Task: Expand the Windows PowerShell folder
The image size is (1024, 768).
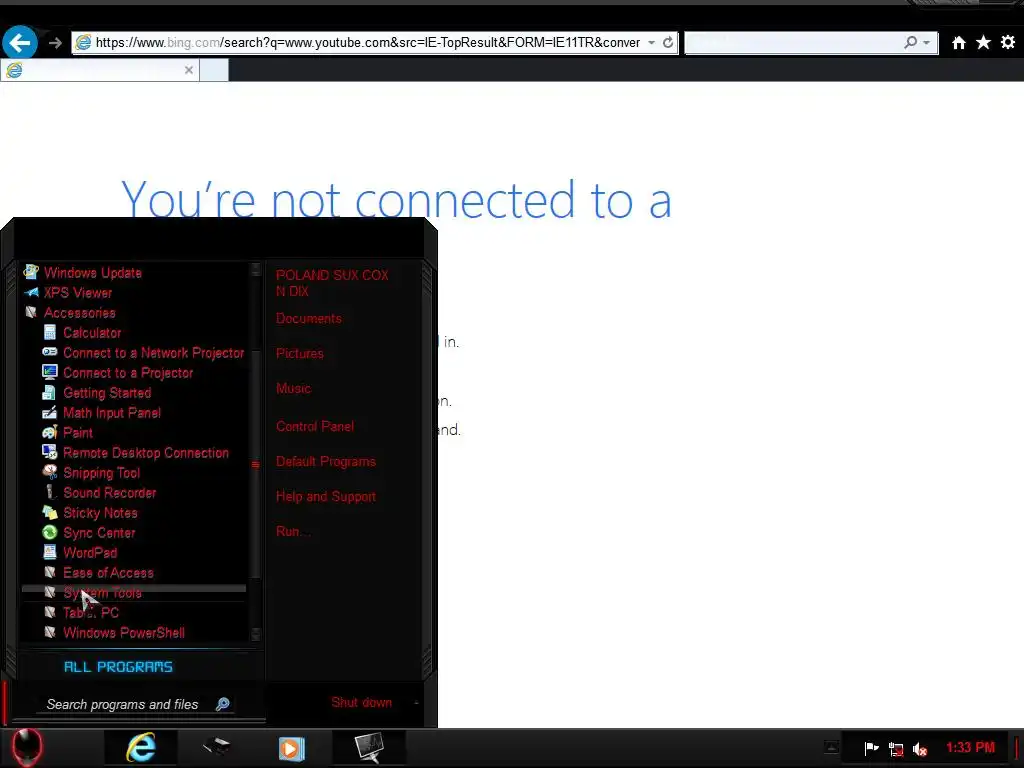Action: click(123, 633)
